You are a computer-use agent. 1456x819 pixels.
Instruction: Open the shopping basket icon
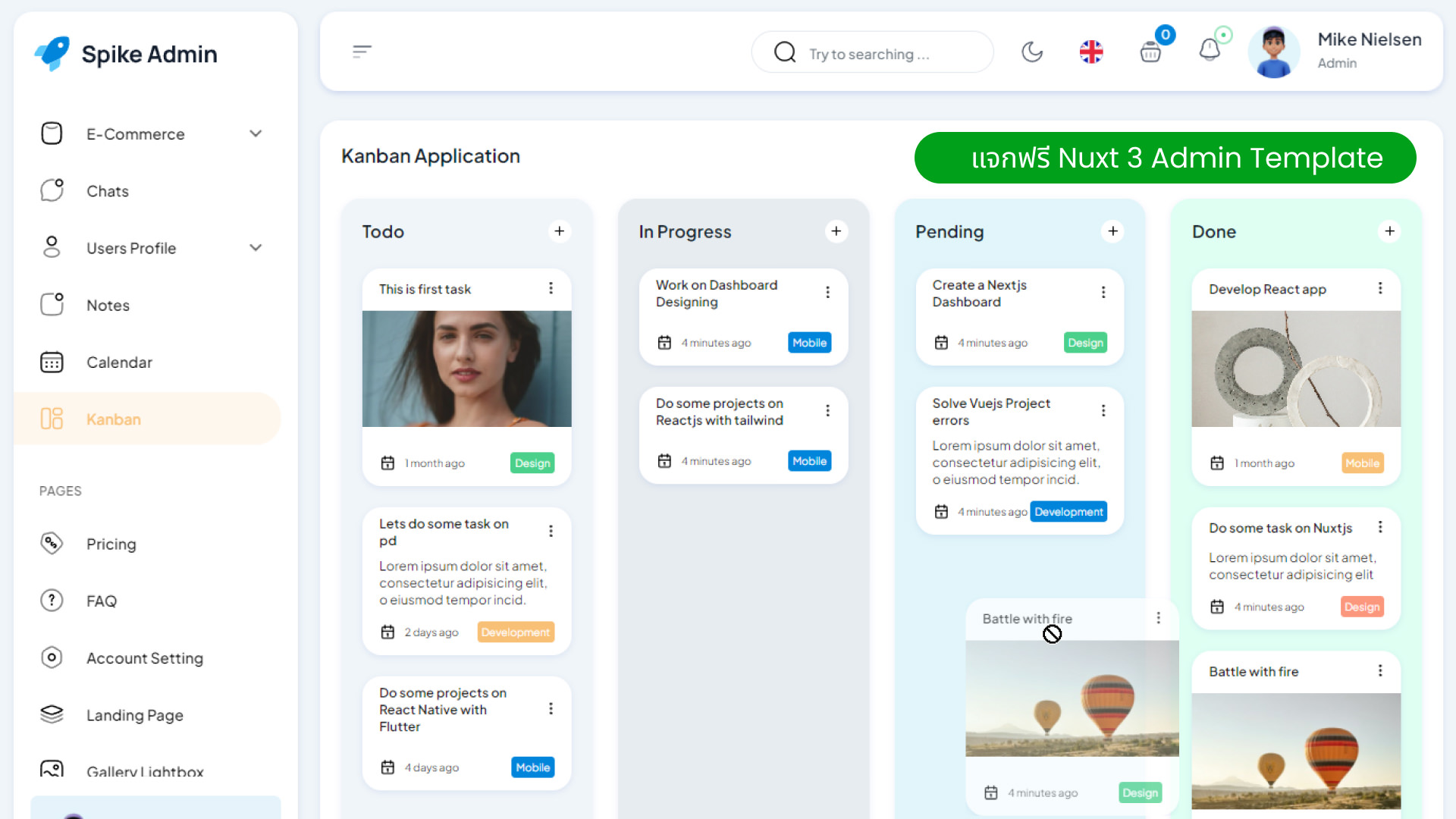pyautogui.click(x=1150, y=52)
